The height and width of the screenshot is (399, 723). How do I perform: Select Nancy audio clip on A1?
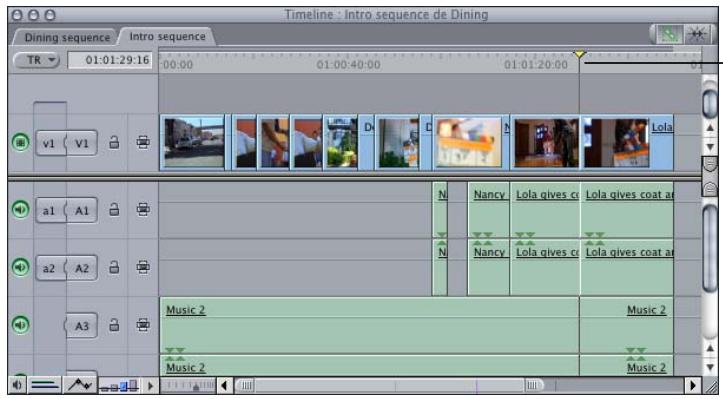pyautogui.click(x=488, y=210)
